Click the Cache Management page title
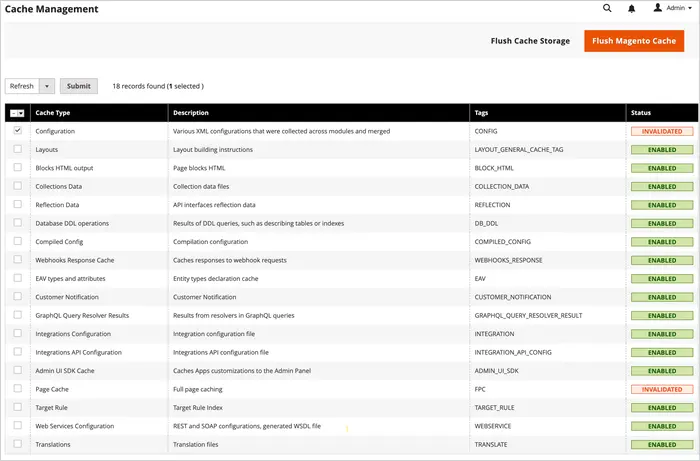The height and width of the screenshot is (461, 700). click(x=51, y=9)
